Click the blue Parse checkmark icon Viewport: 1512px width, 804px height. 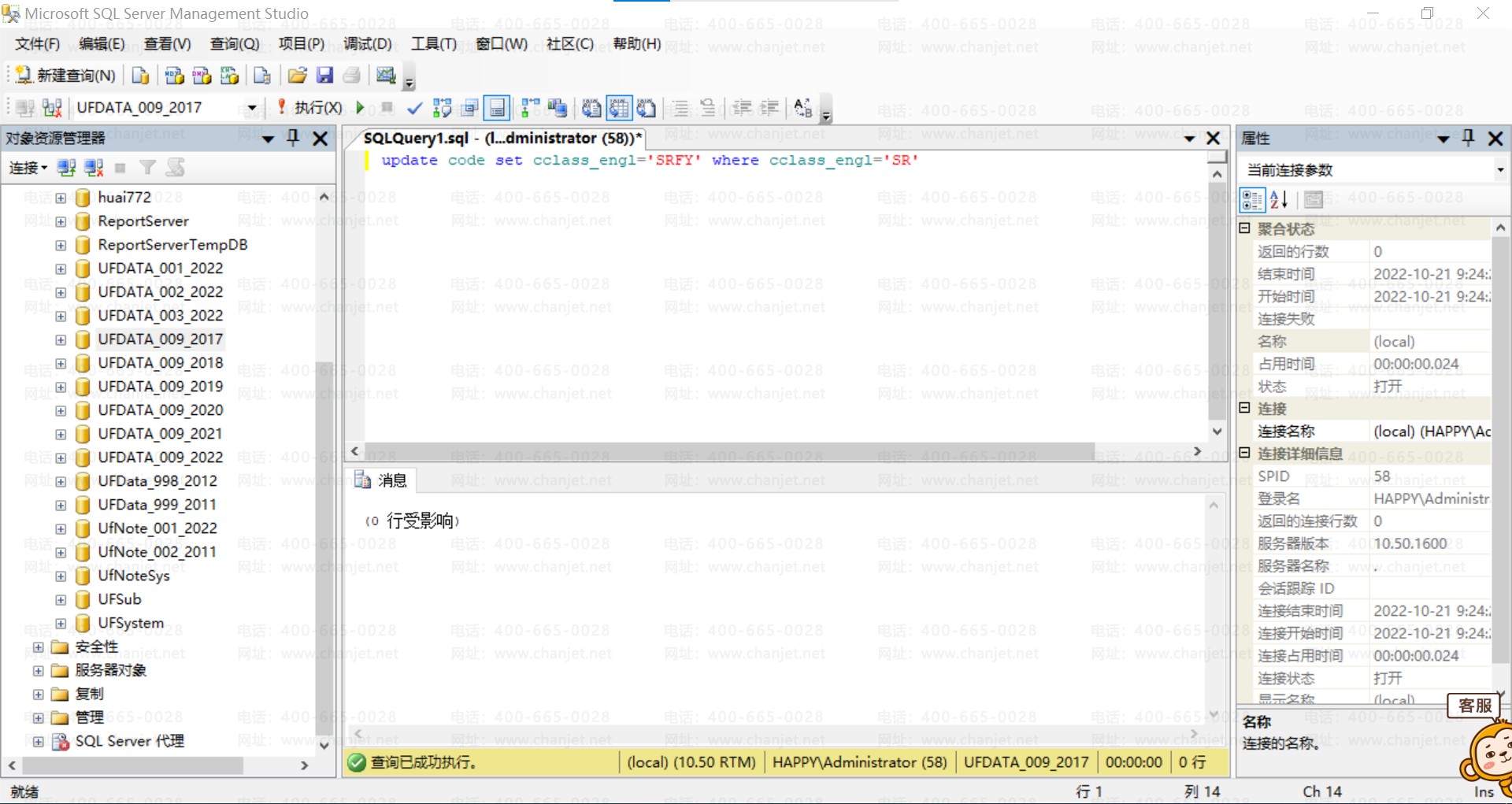414,108
